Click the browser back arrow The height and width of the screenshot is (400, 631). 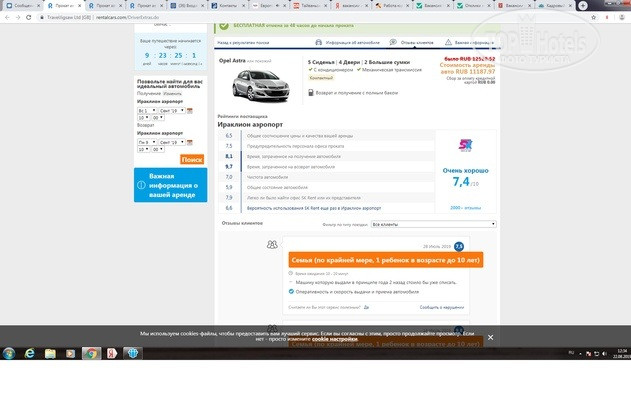[5, 17]
